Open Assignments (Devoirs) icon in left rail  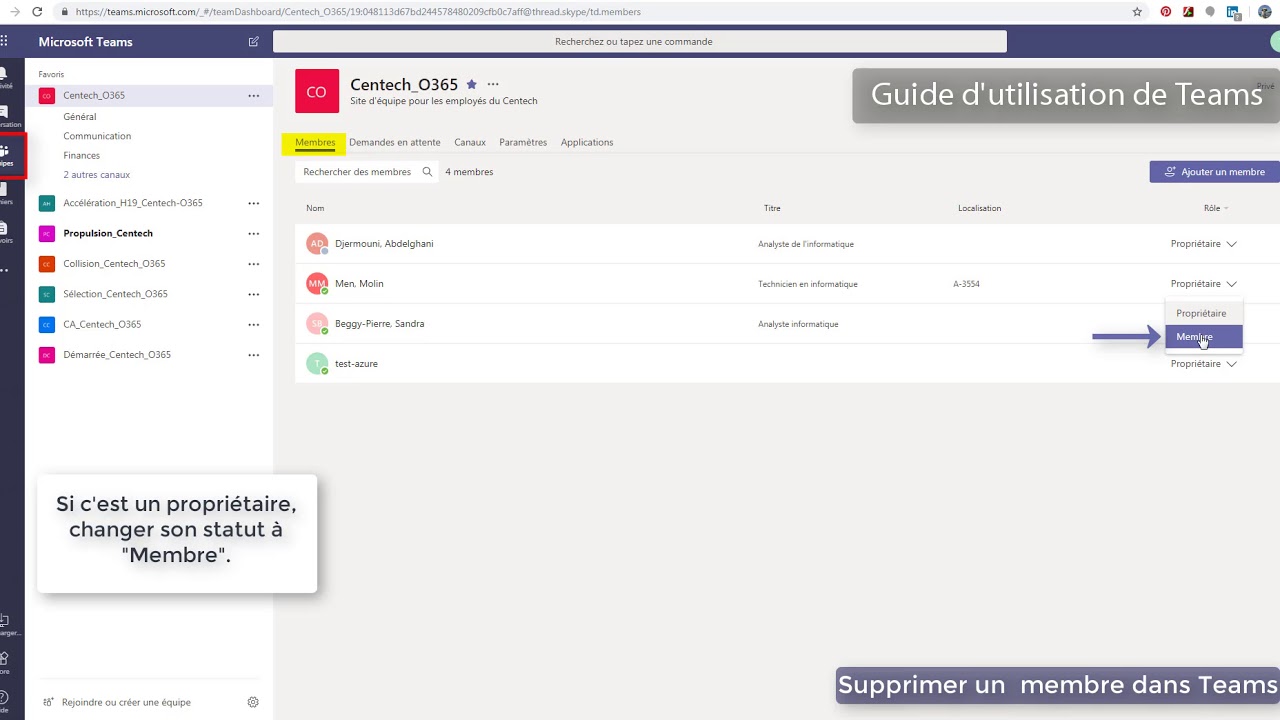point(5,232)
